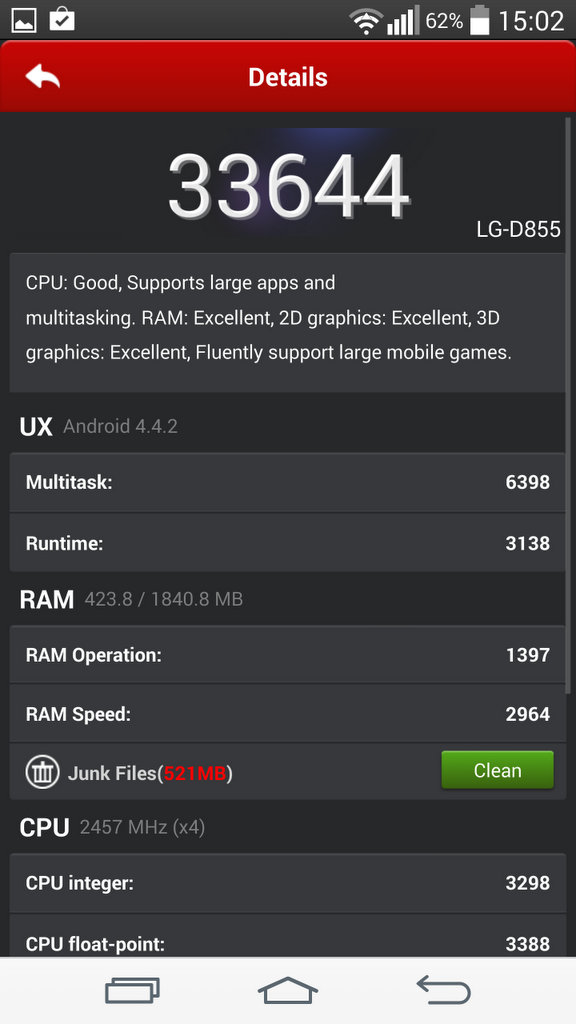The image size is (576, 1024).
Task: Tap the back arrow in Details header
Action: [x=42, y=76]
